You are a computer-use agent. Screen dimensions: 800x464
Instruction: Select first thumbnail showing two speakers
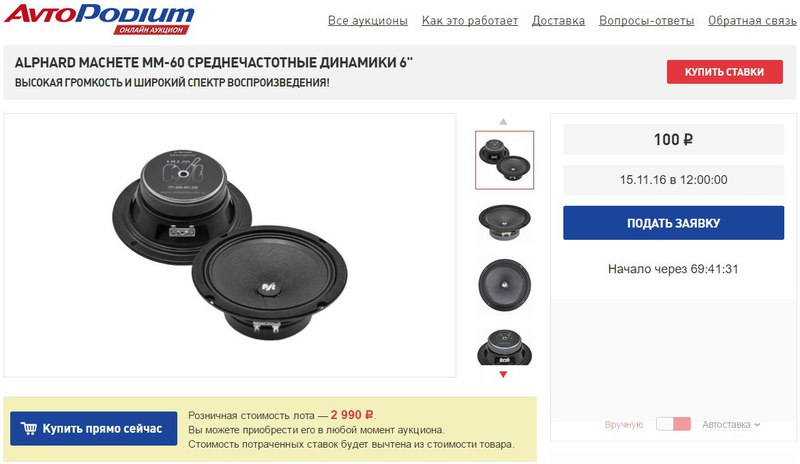tap(505, 160)
